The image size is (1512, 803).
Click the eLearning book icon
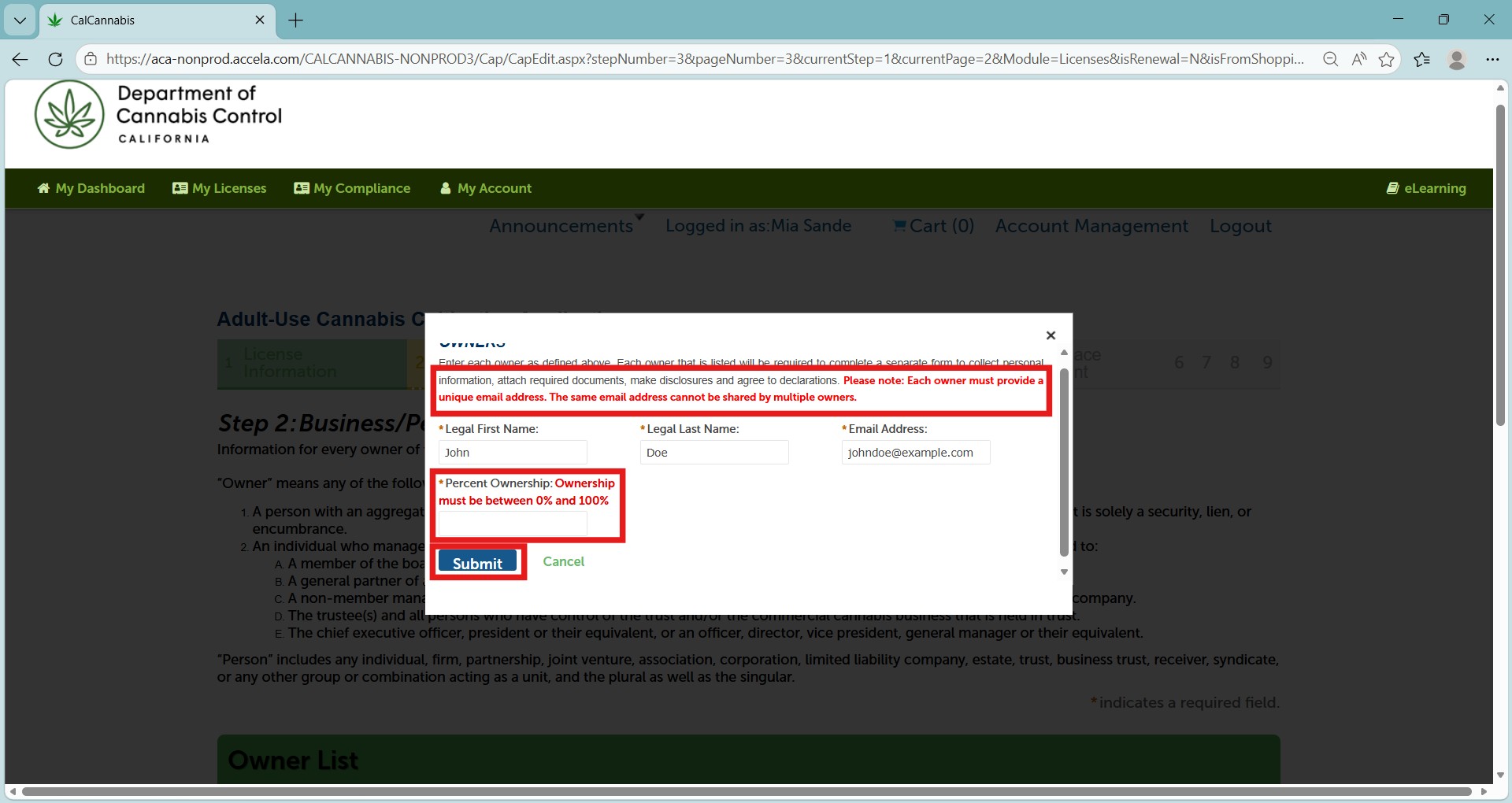point(1392,188)
